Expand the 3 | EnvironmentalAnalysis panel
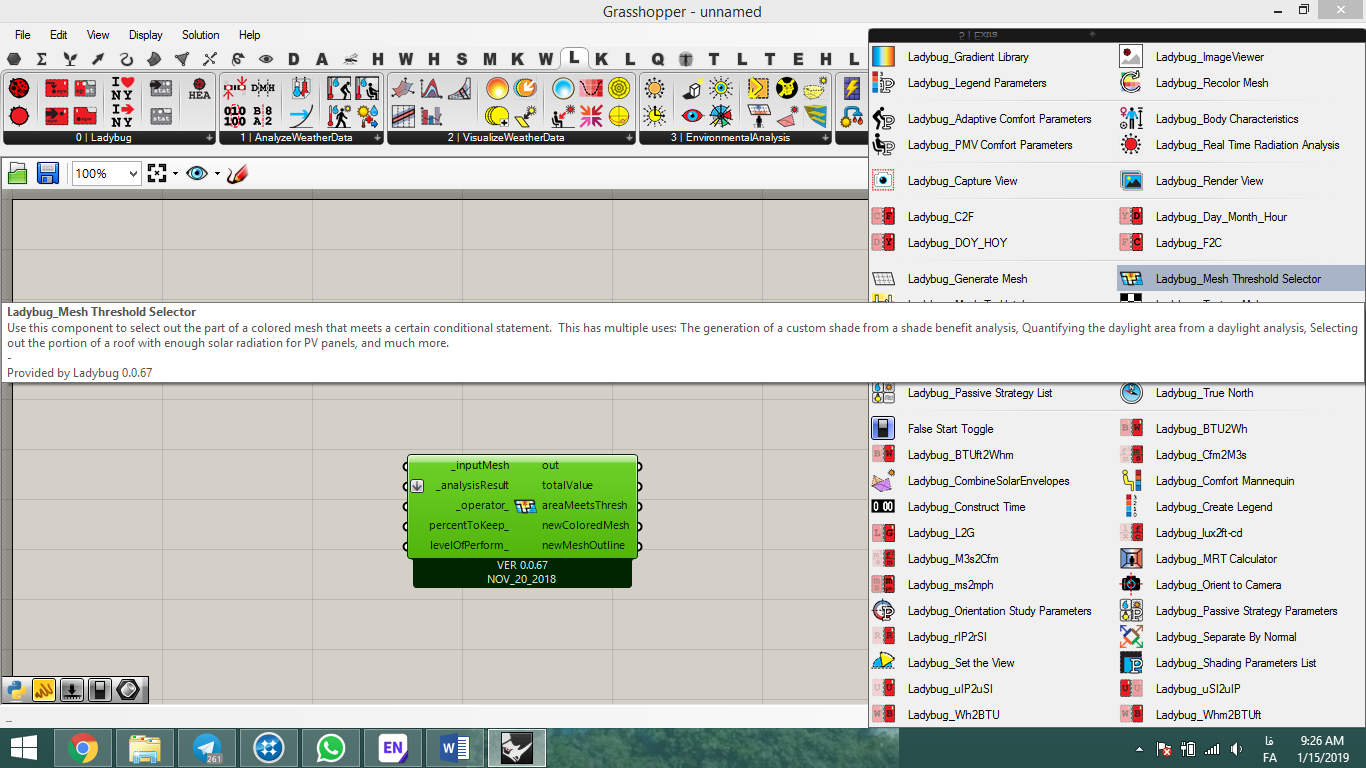The image size is (1366, 768). coord(825,138)
